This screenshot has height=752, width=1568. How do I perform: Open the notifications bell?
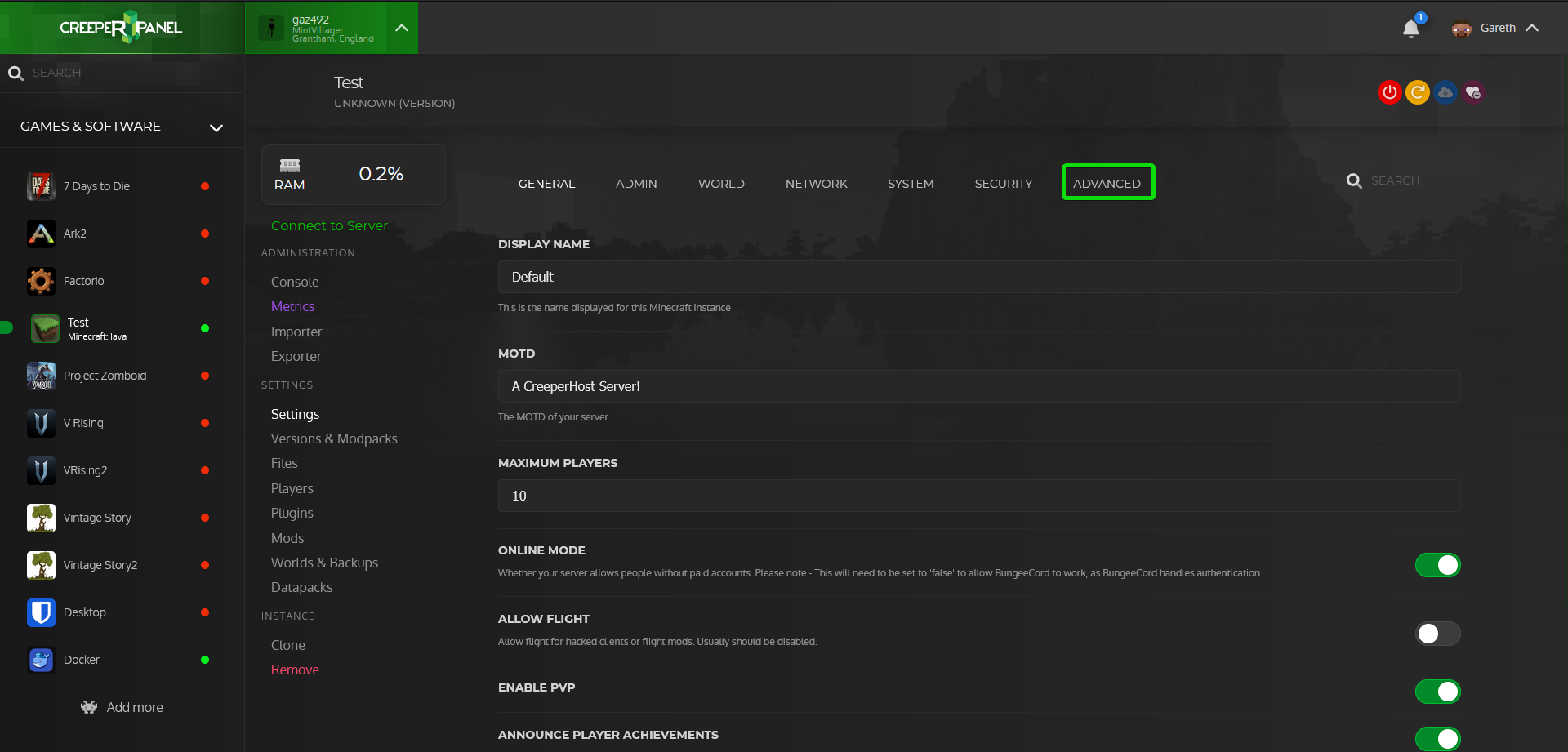[1411, 29]
